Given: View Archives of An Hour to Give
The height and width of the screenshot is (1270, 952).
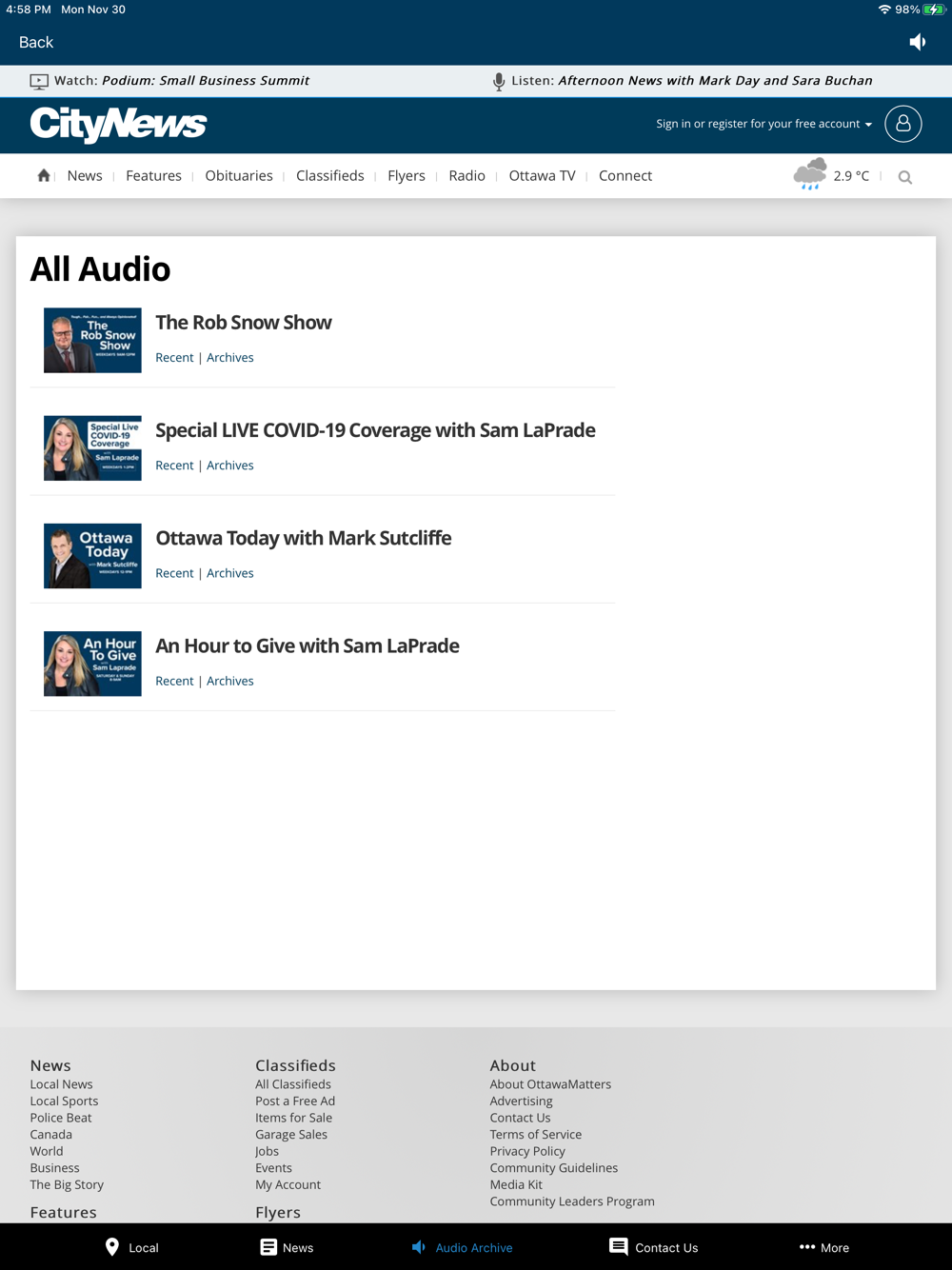Looking at the screenshot, I should coord(230,681).
